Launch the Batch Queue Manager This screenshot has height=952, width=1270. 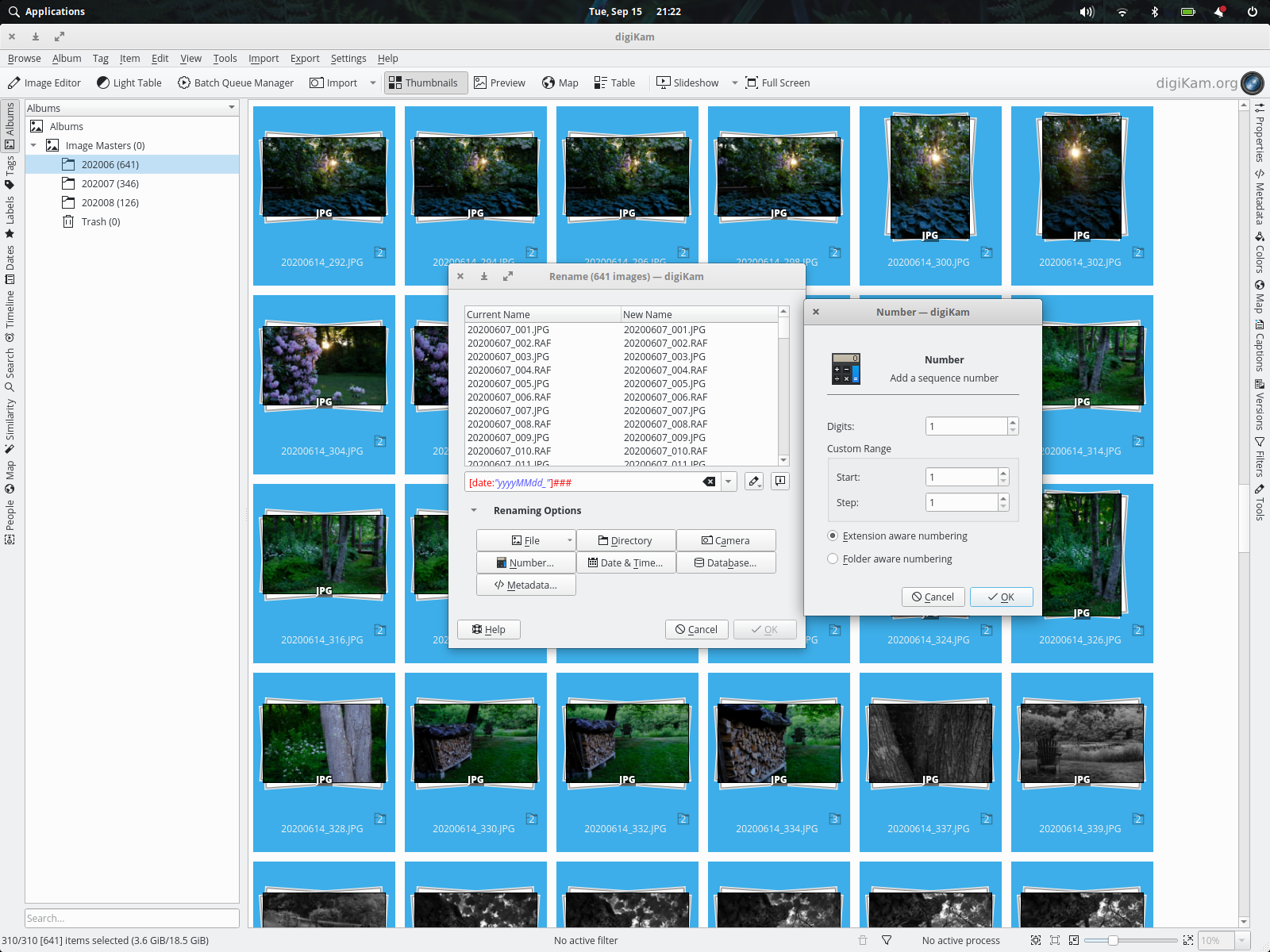235,83
